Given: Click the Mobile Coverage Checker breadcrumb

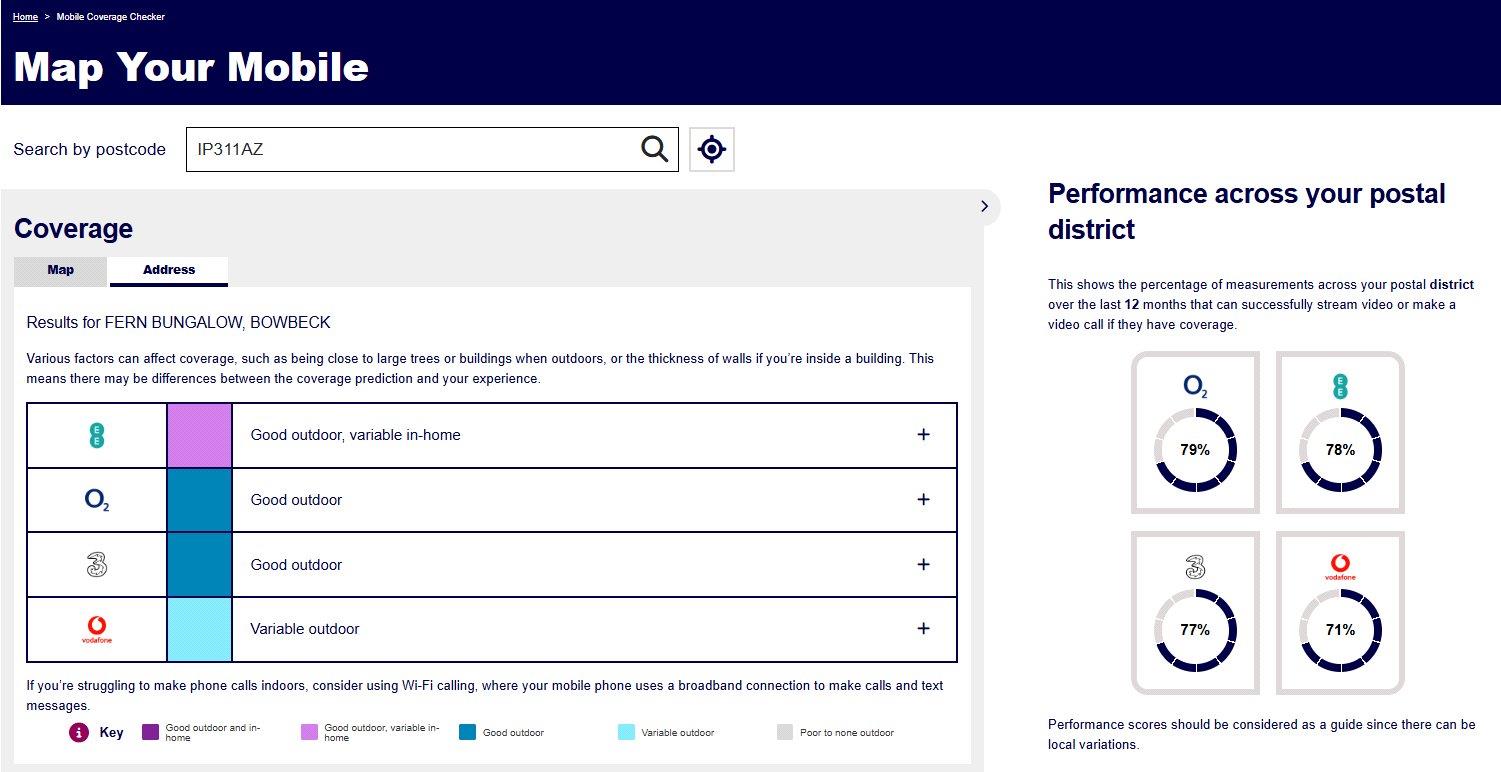Looking at the screenshot, I should coord(111,17).
